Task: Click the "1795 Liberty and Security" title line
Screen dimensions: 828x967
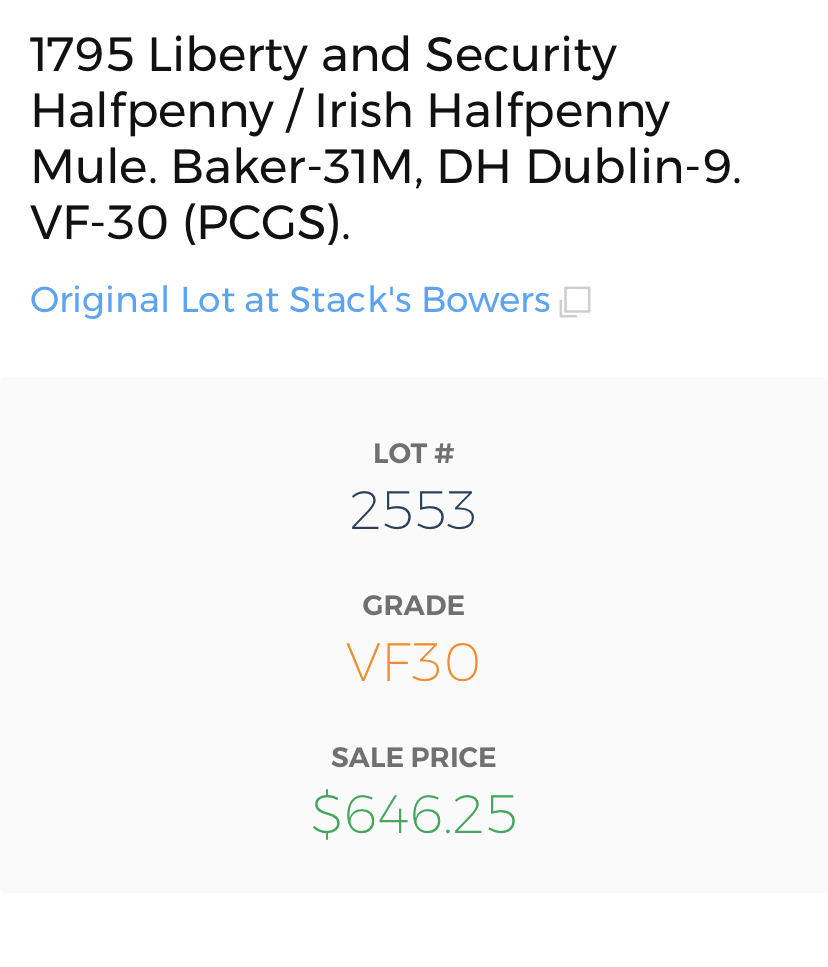Action: pos(323,54)
